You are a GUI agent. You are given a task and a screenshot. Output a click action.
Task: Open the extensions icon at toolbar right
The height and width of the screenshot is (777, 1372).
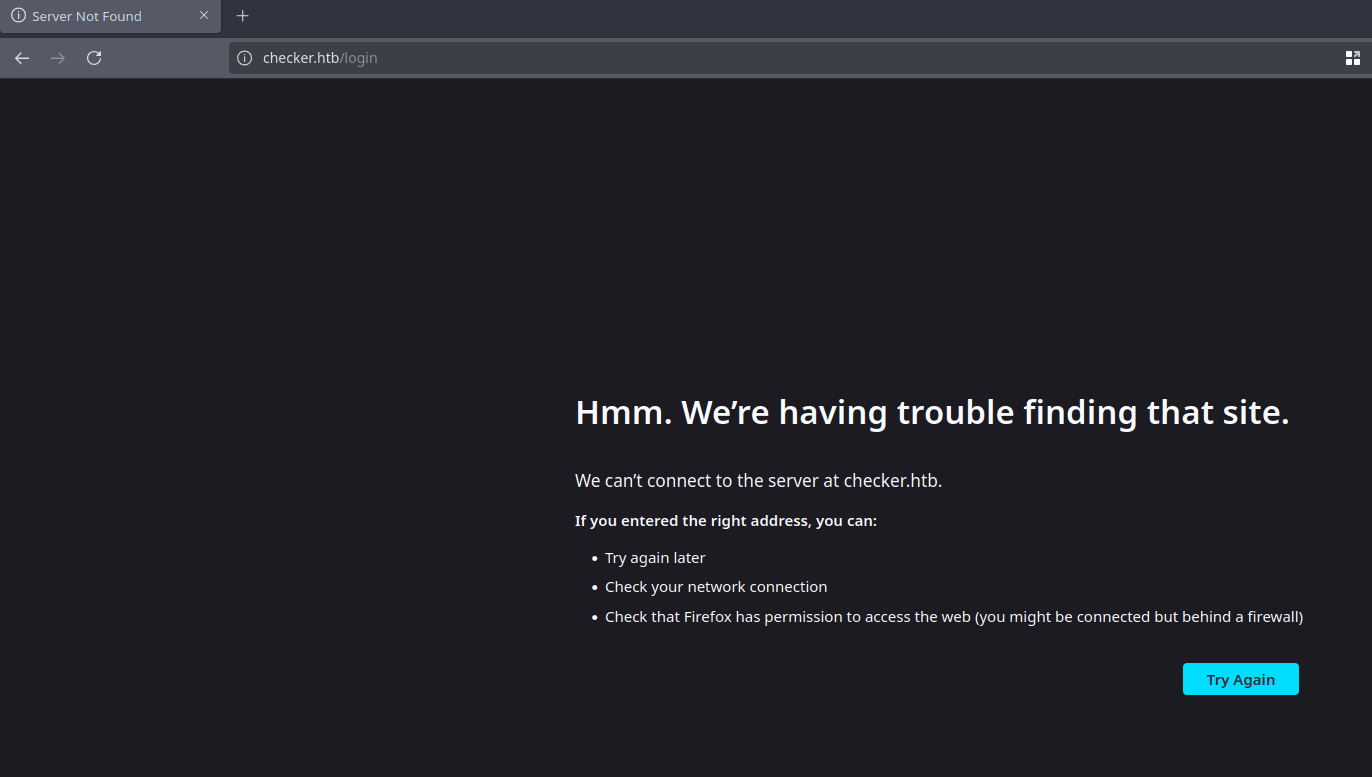tap(1352, 58)
